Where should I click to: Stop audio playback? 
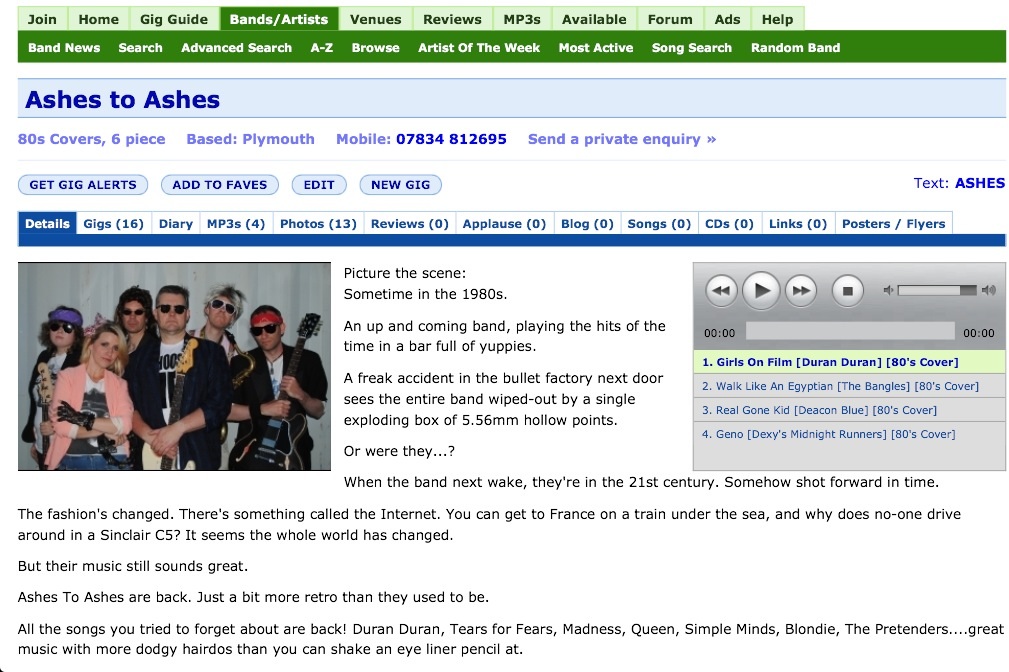coord(847,290)
